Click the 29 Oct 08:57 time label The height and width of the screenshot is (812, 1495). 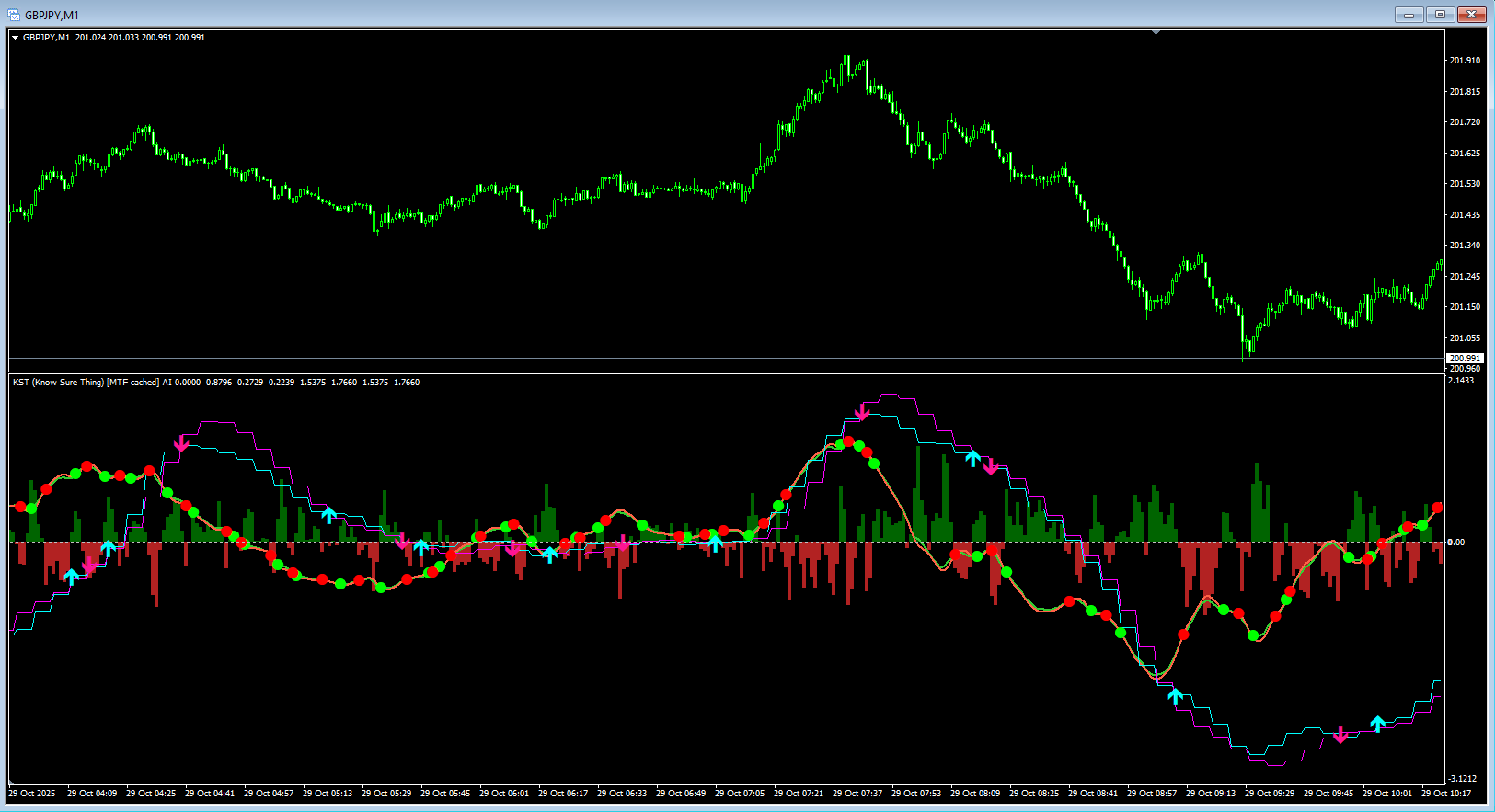pyautogui.click(x=1152, y=794)
